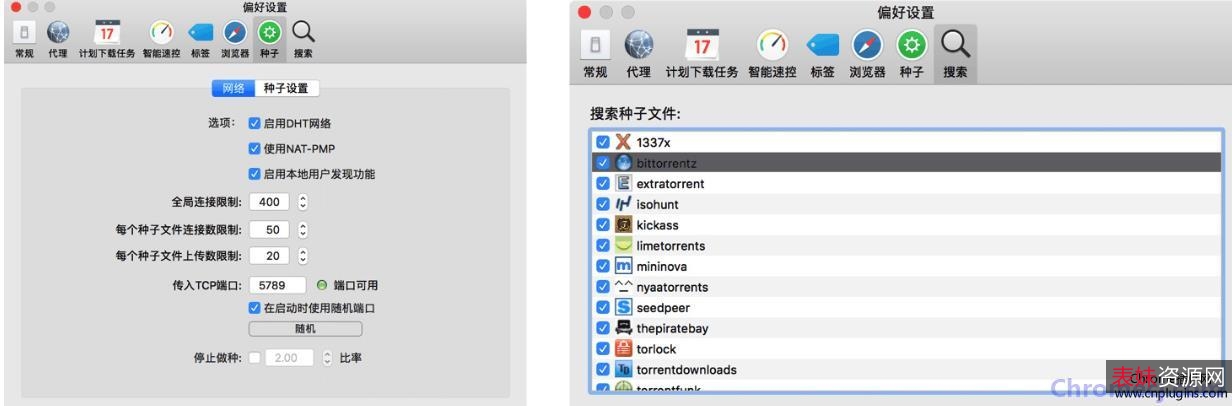Toggle 启用本地用户发现功能 checkbox
1232x406 pixels.
[254, 174]
